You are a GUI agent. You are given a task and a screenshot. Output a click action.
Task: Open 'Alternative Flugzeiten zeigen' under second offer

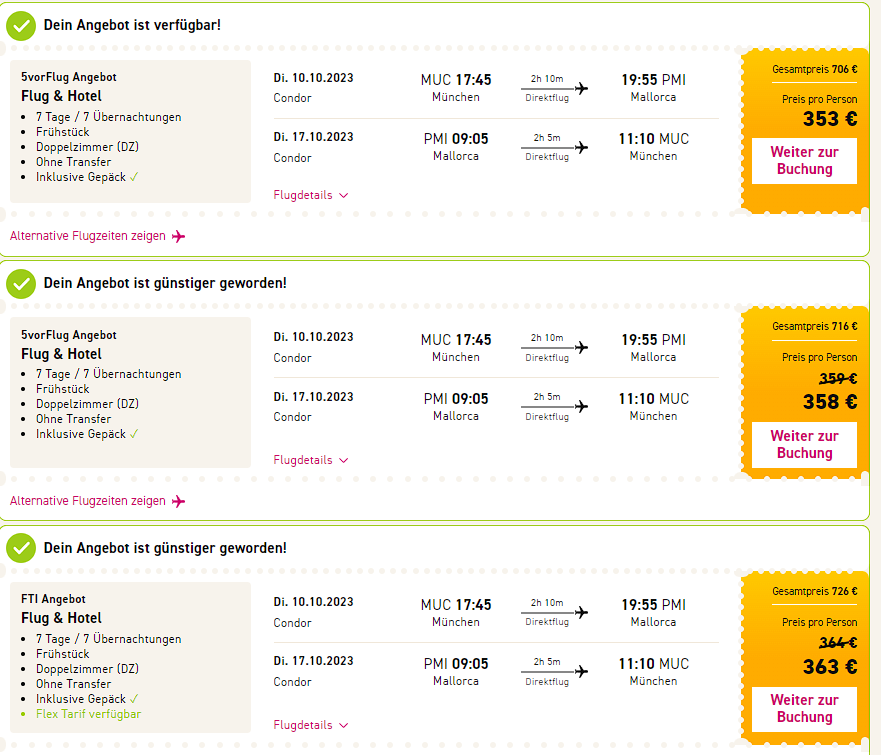tap(88, 501)
